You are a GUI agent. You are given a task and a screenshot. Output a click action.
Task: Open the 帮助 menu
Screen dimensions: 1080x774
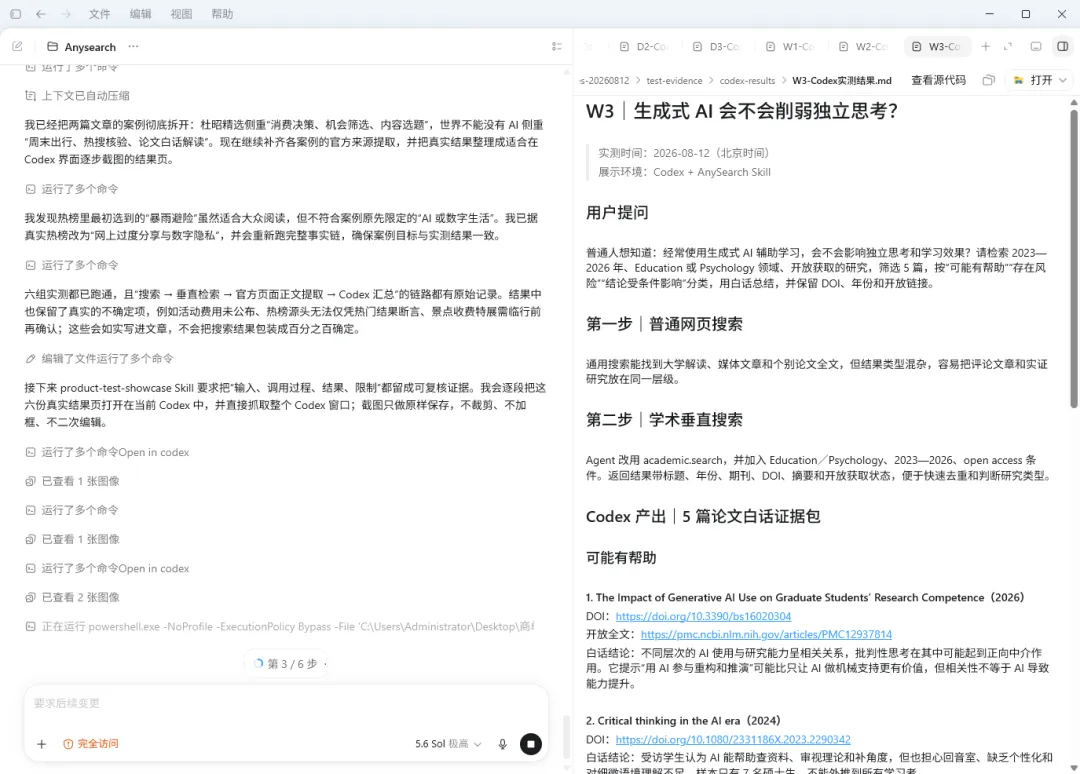tap(222, 14)
